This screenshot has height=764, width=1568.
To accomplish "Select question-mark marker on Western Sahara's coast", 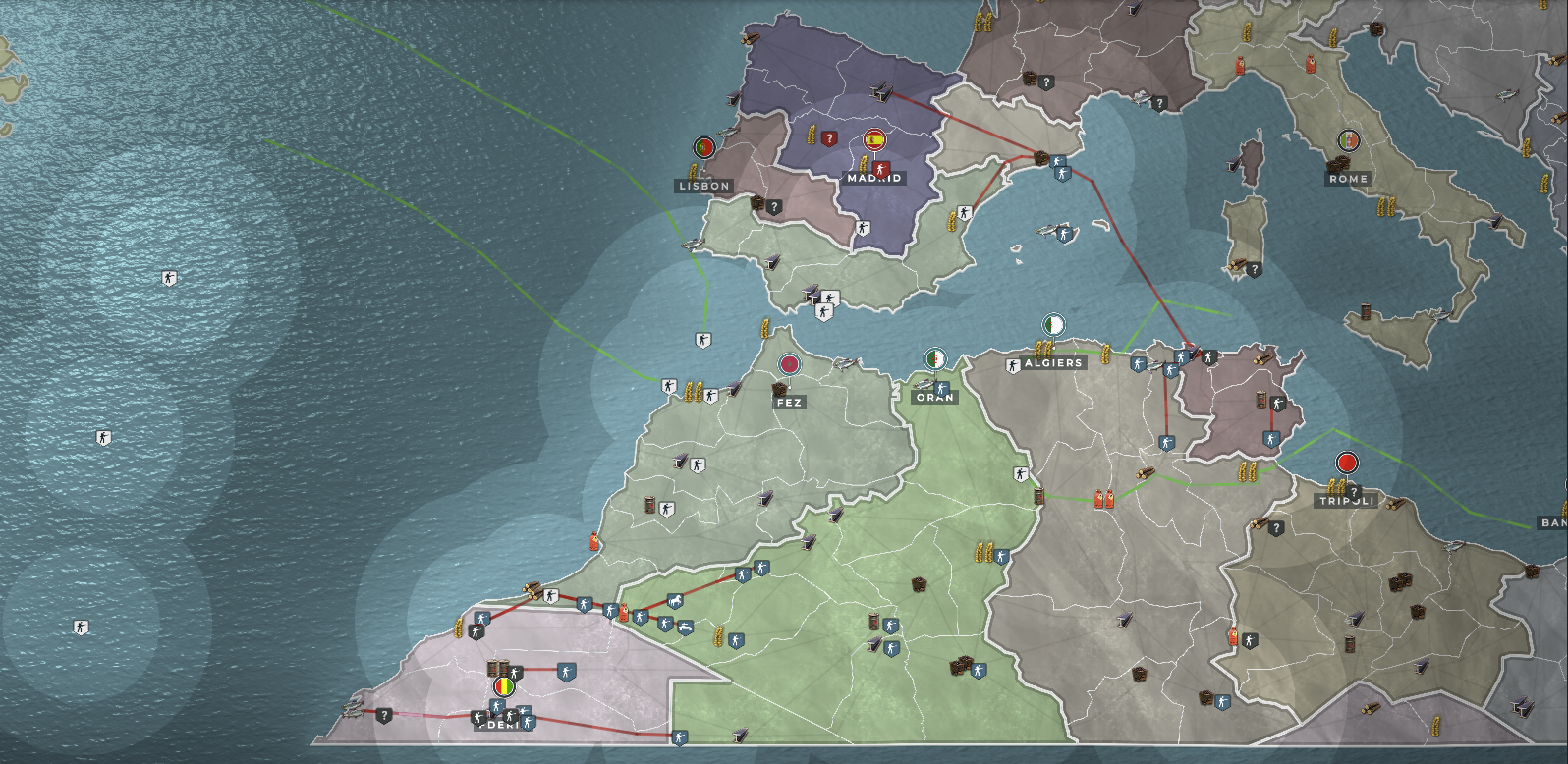I will tap(384, 715).
